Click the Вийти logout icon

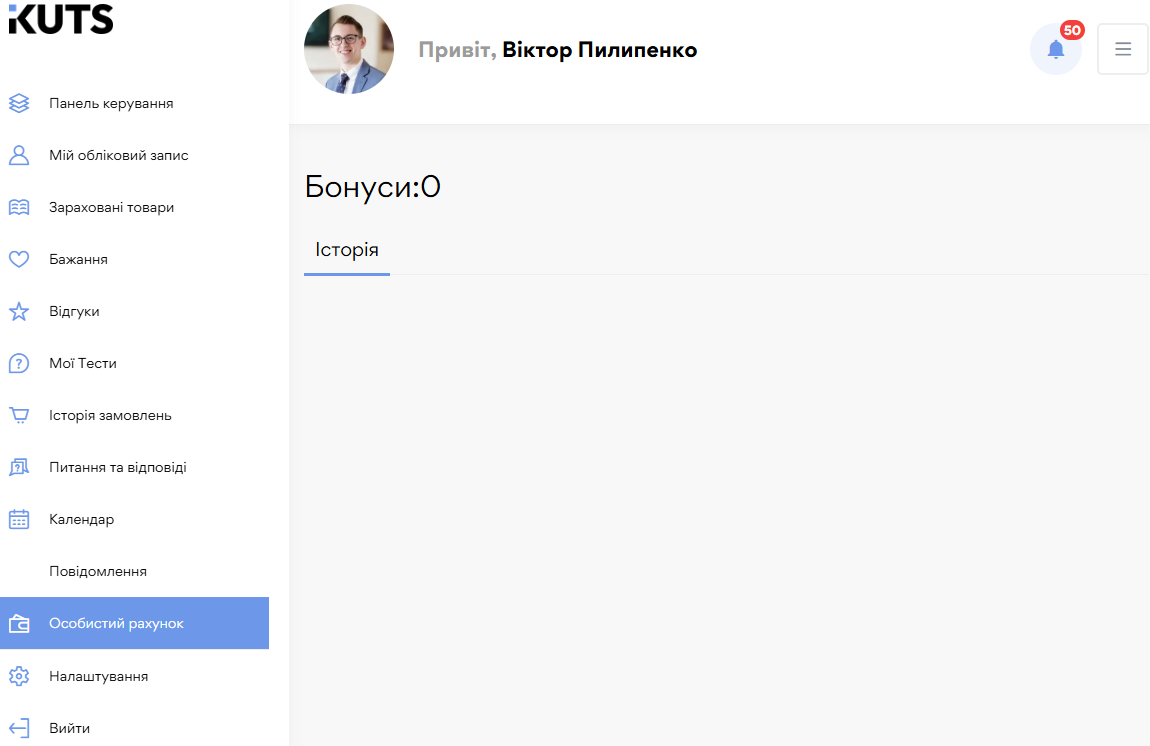coord(19,728)
